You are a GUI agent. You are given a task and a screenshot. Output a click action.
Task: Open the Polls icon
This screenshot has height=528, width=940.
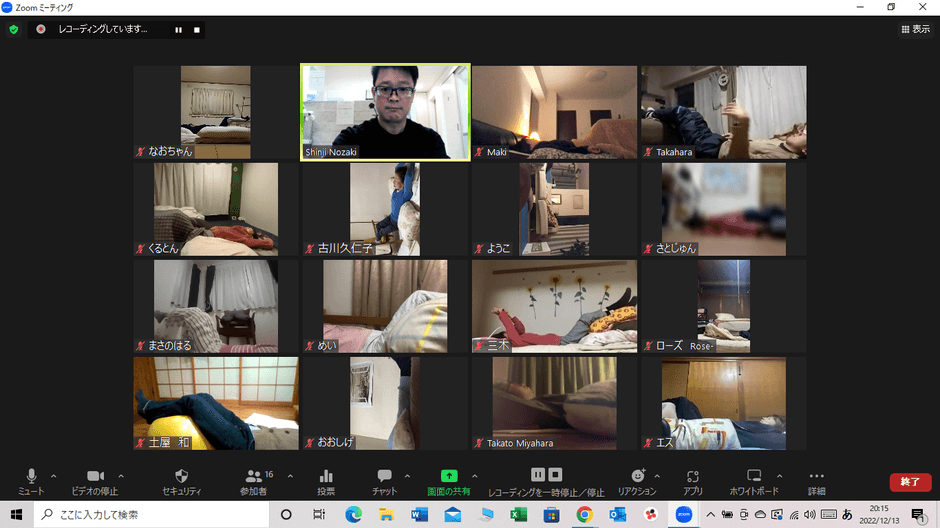[x=326, y=482]
